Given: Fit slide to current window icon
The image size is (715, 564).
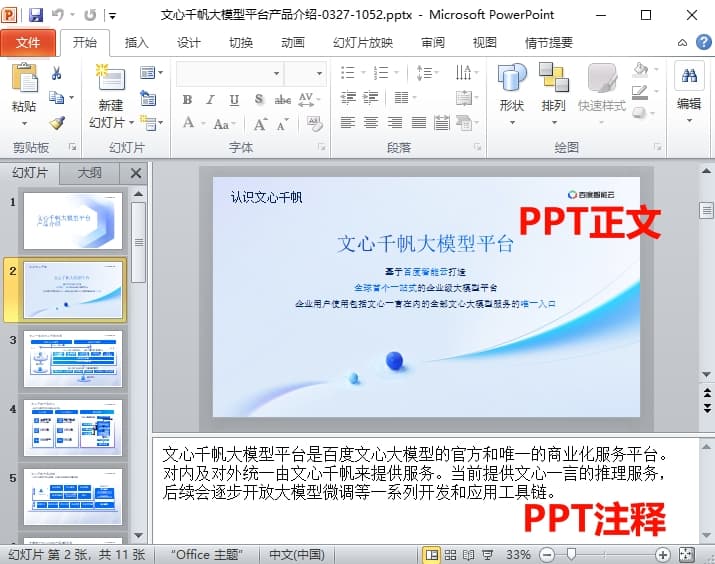Looking at the screenshot, I should pyautogui.click(x=686, y=554).
